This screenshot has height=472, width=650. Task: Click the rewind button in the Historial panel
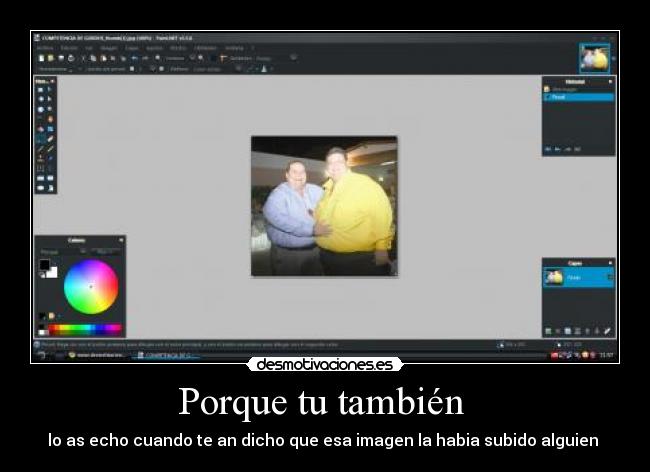click(x=548, y=149)
